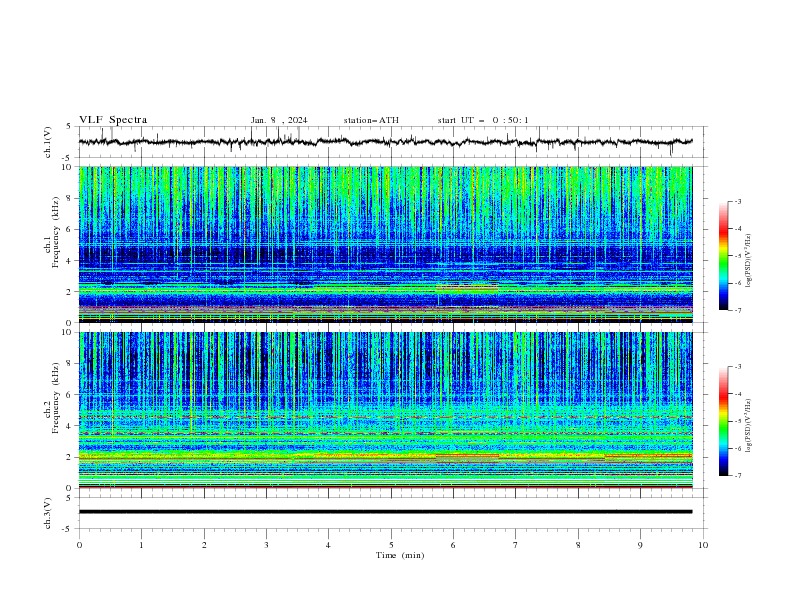The height and width of the screenshot is (612, 792).
Task: Click the "3" tick on the time axis
Action: (266, 545)
